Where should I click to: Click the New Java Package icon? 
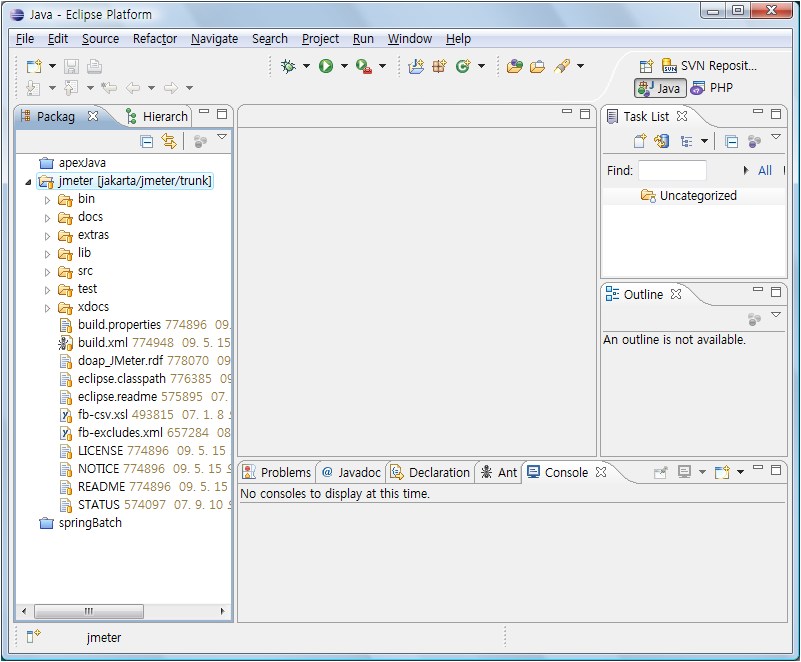click(x=439, y=66)
